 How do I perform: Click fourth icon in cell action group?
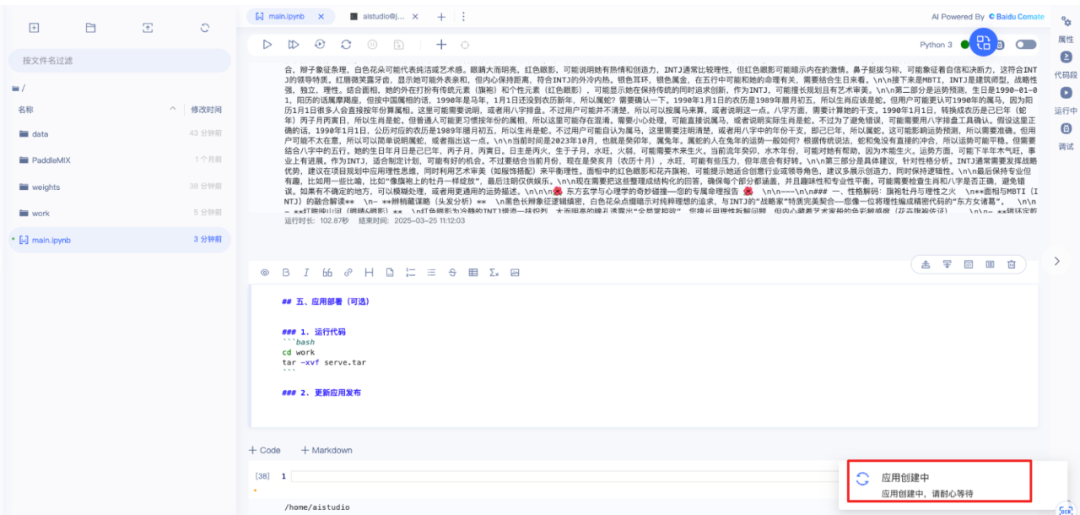(990, 264)
